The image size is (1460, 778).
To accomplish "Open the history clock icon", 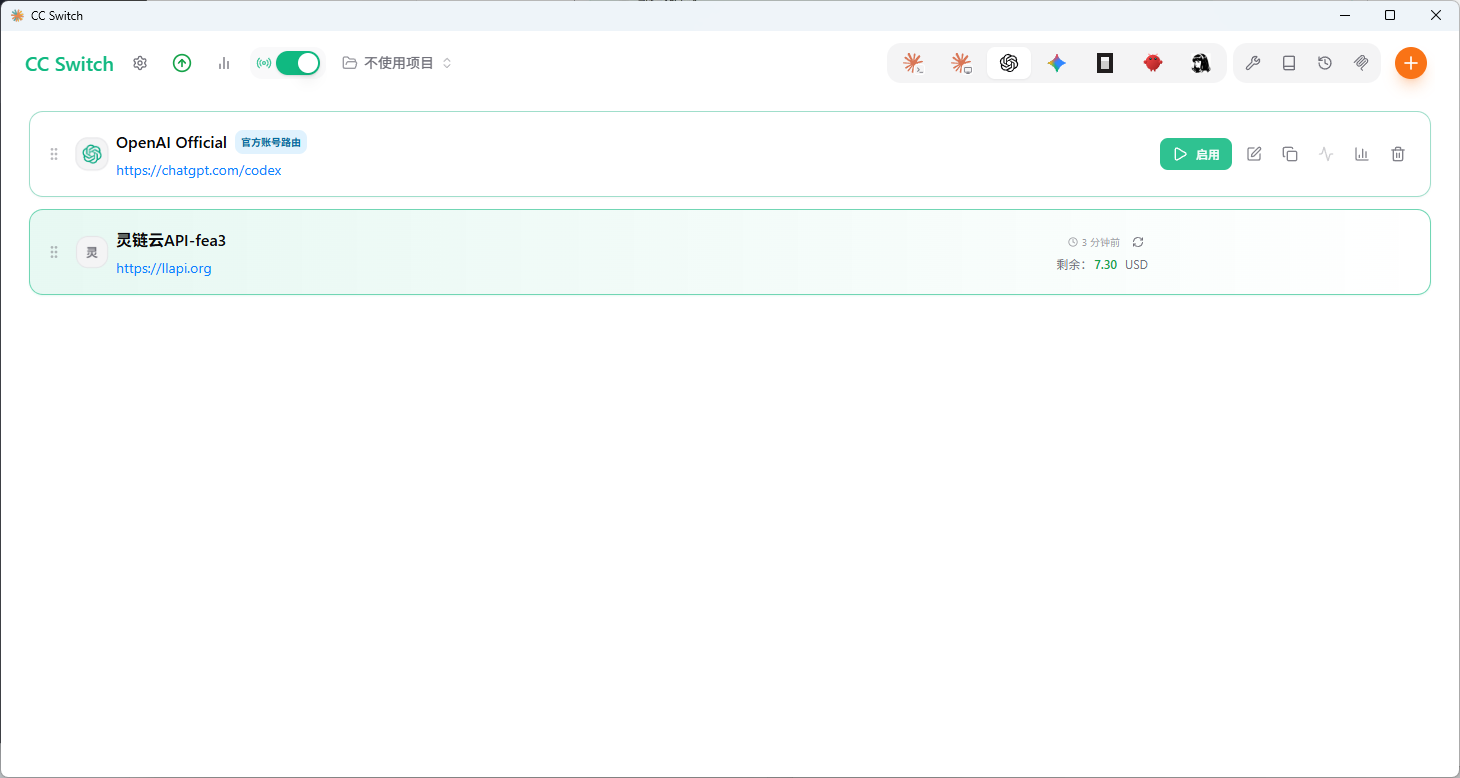I will click(x=1325, y=63).
